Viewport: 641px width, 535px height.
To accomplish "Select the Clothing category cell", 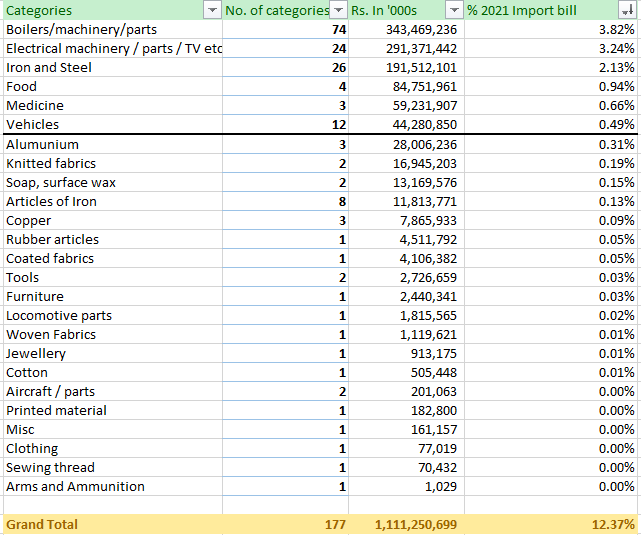I will 113,448.
